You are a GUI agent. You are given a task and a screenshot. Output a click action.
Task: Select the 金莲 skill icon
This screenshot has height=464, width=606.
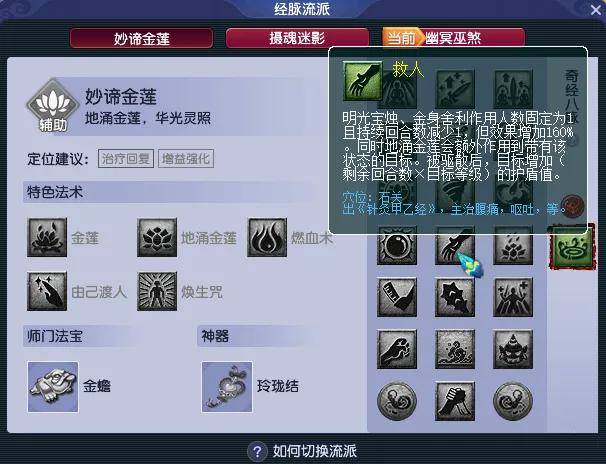47,237
